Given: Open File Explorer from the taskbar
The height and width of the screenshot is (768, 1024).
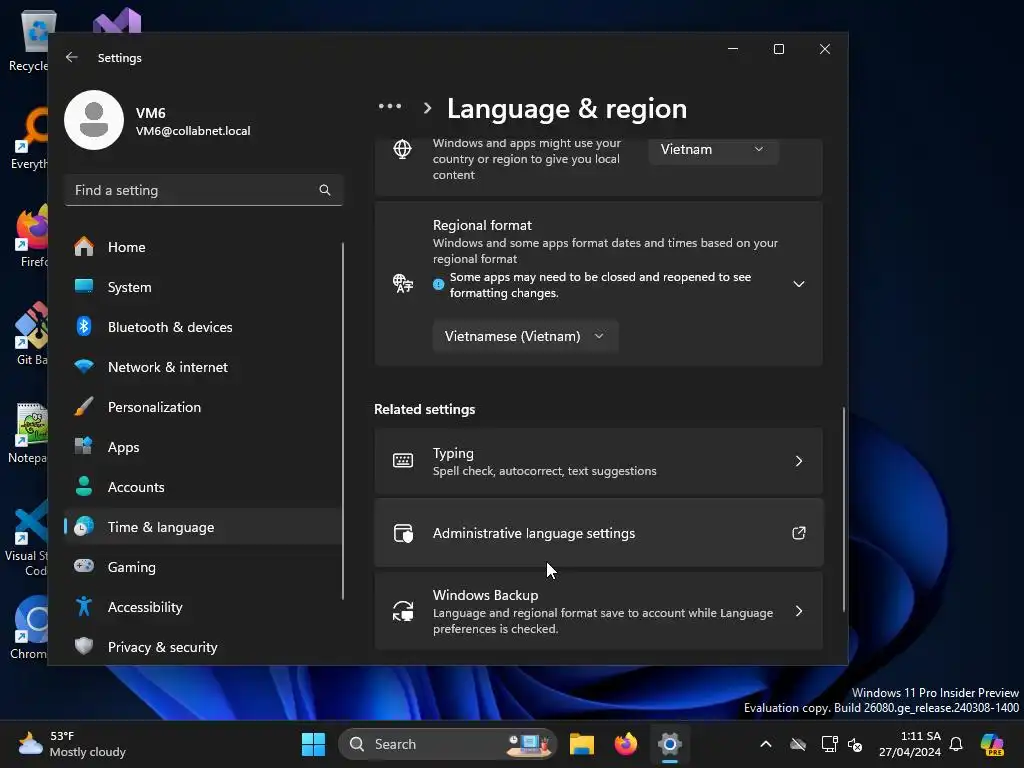Looking at the screenshot, I should (x=581, y=744).
